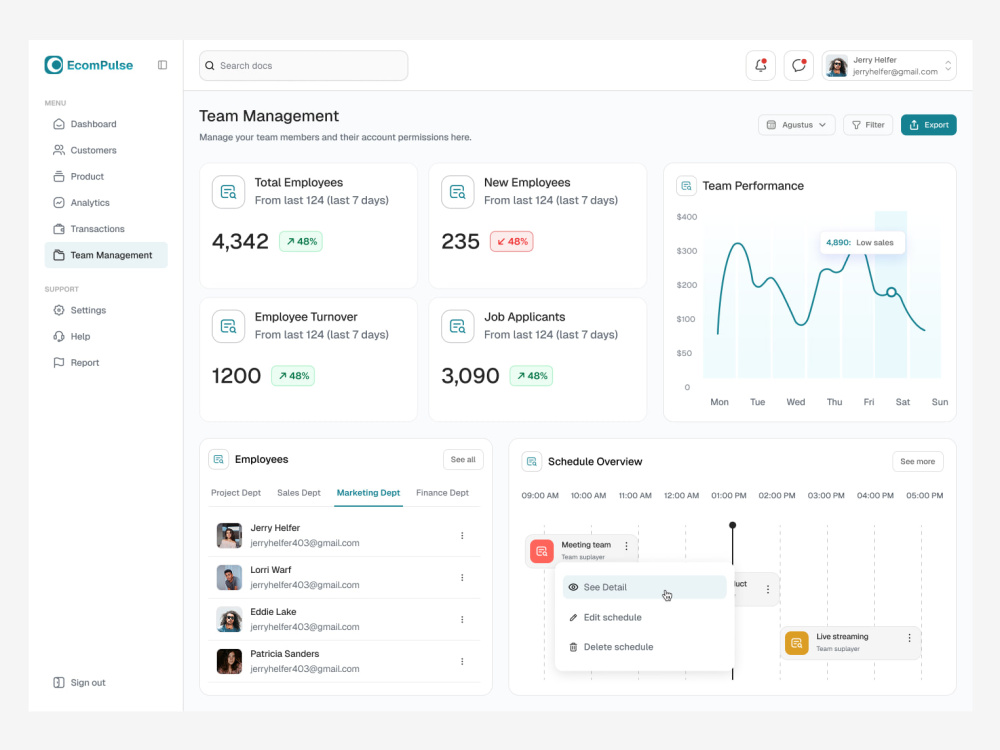Open Customers in sidebar menu
This screenshot has height=750, width=1000.
point(106,150)
